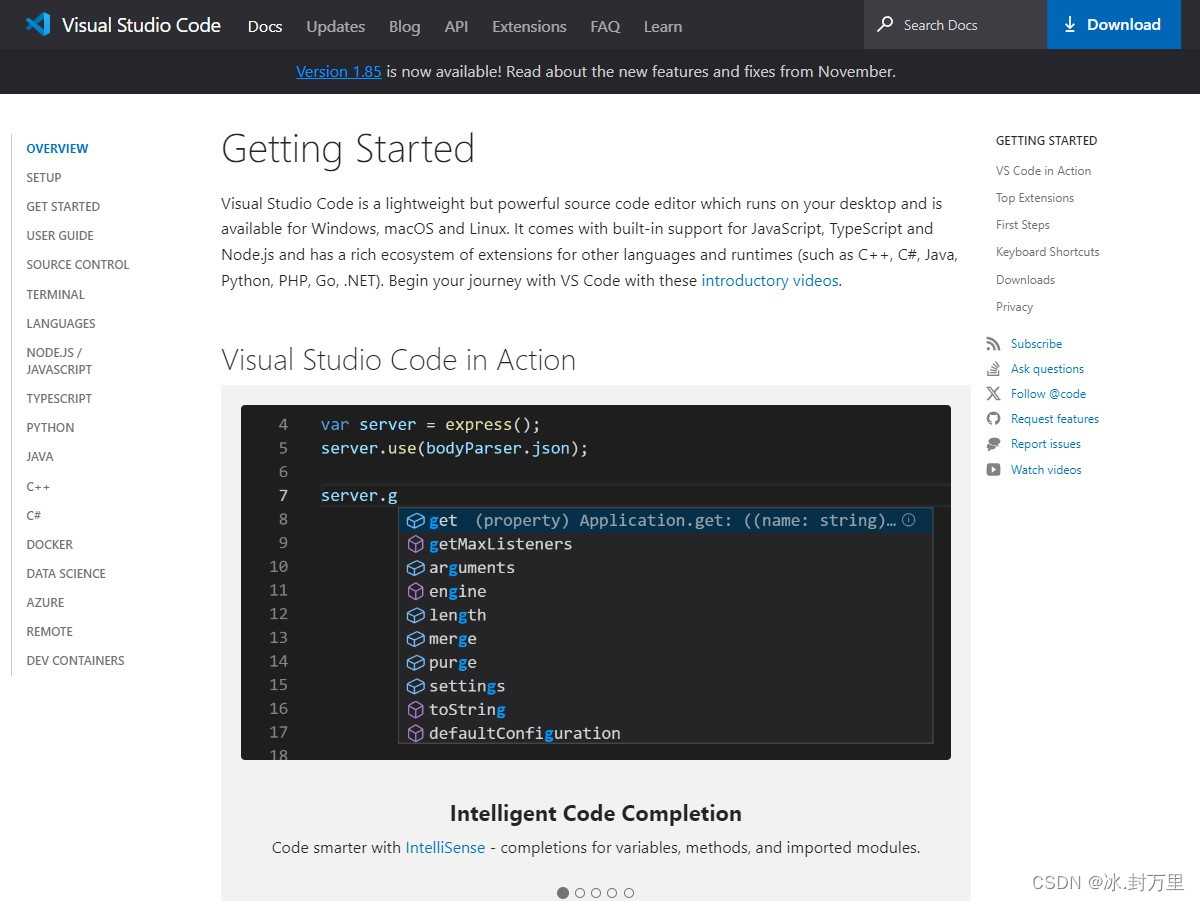Expand the Terminal sidebar section
The height and width of the screenshot is (901, 1200).
point(56,294)
